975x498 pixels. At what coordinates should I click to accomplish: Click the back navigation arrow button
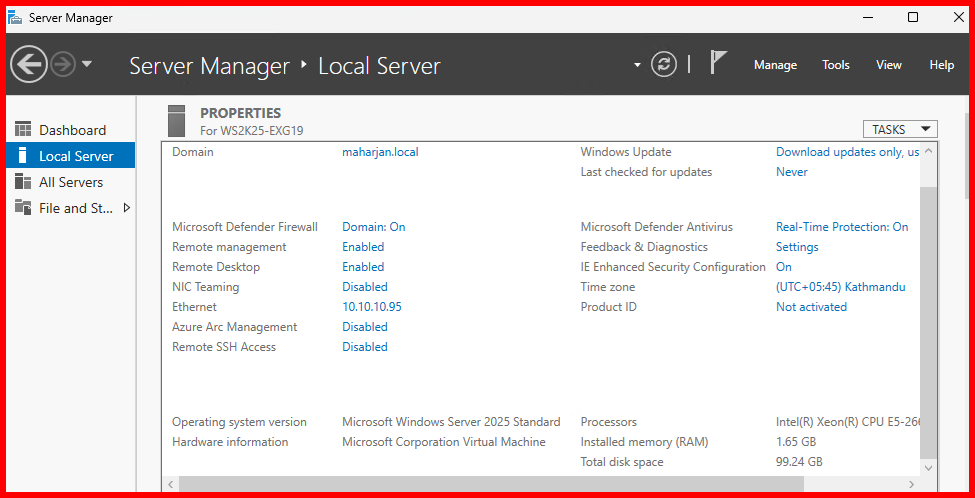pos(29,65)
